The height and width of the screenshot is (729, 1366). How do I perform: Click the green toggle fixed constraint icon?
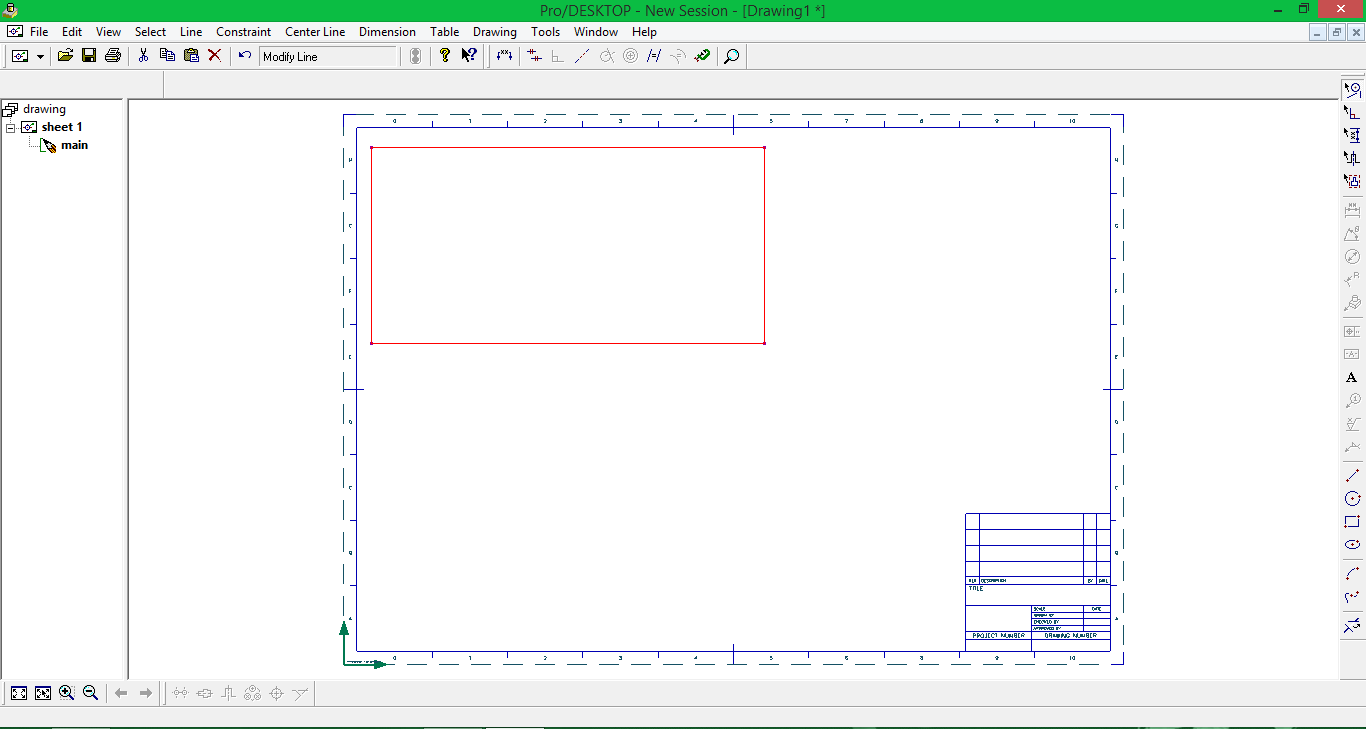[702, 56]
